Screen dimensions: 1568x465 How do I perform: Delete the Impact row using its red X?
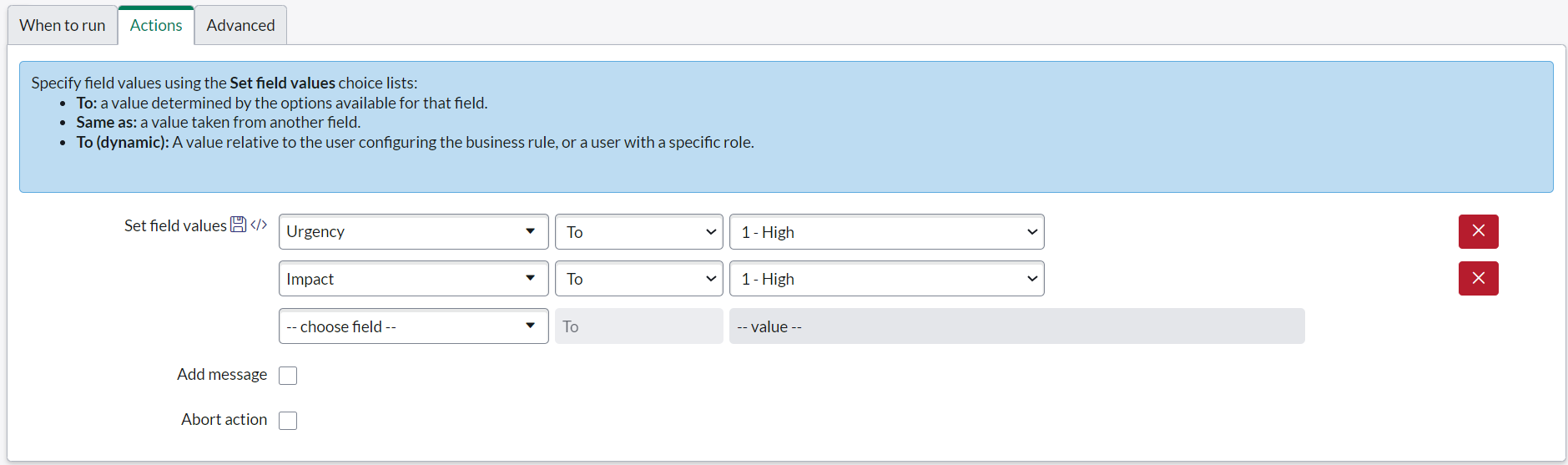coord(1478,278)
